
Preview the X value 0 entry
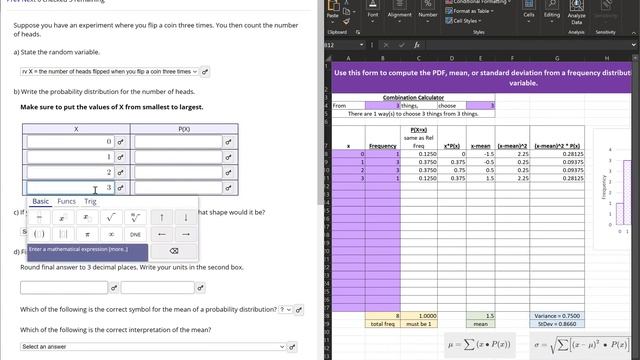pos(120,142)
